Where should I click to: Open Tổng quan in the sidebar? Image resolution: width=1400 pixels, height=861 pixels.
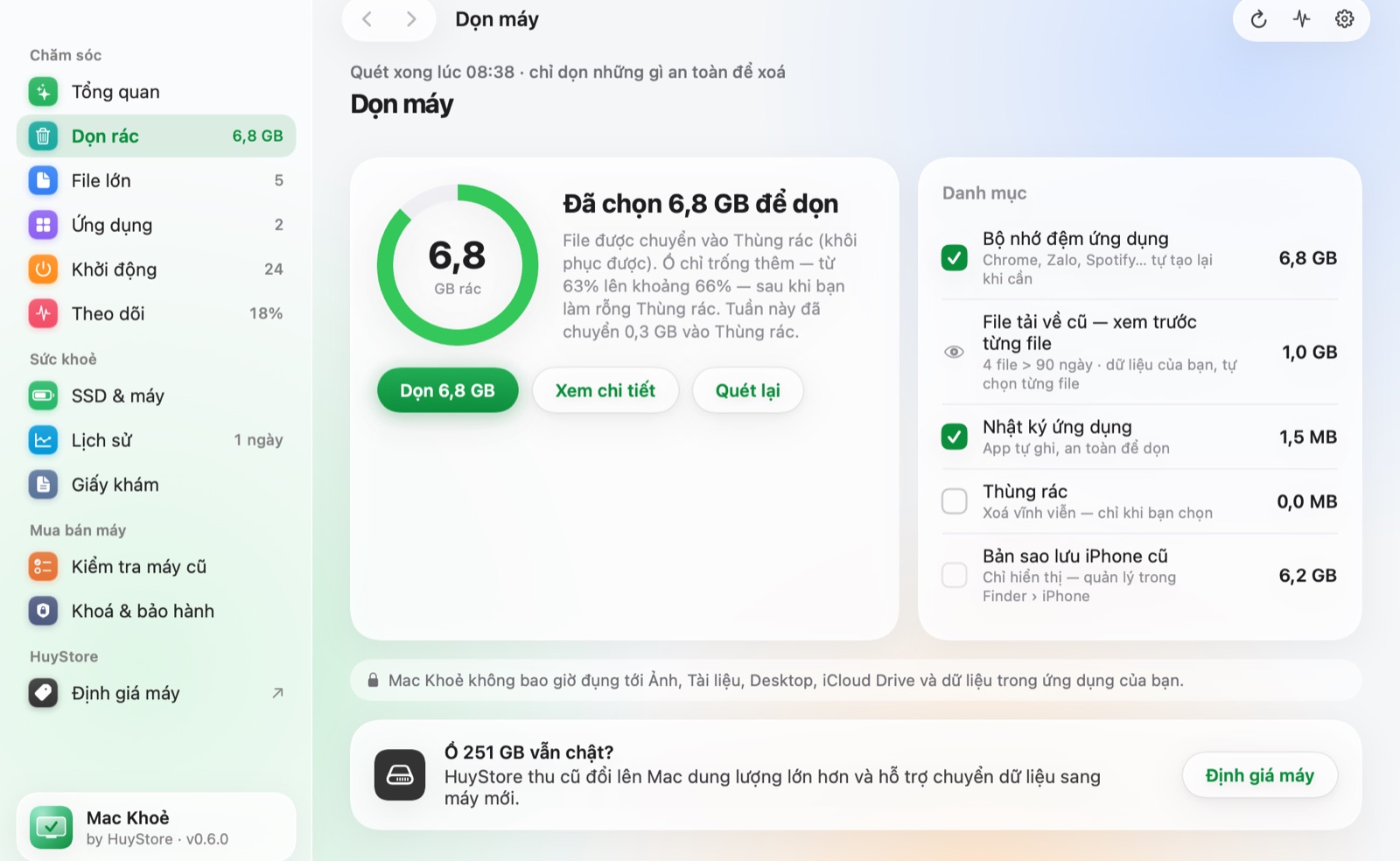(x=157, y=92)
